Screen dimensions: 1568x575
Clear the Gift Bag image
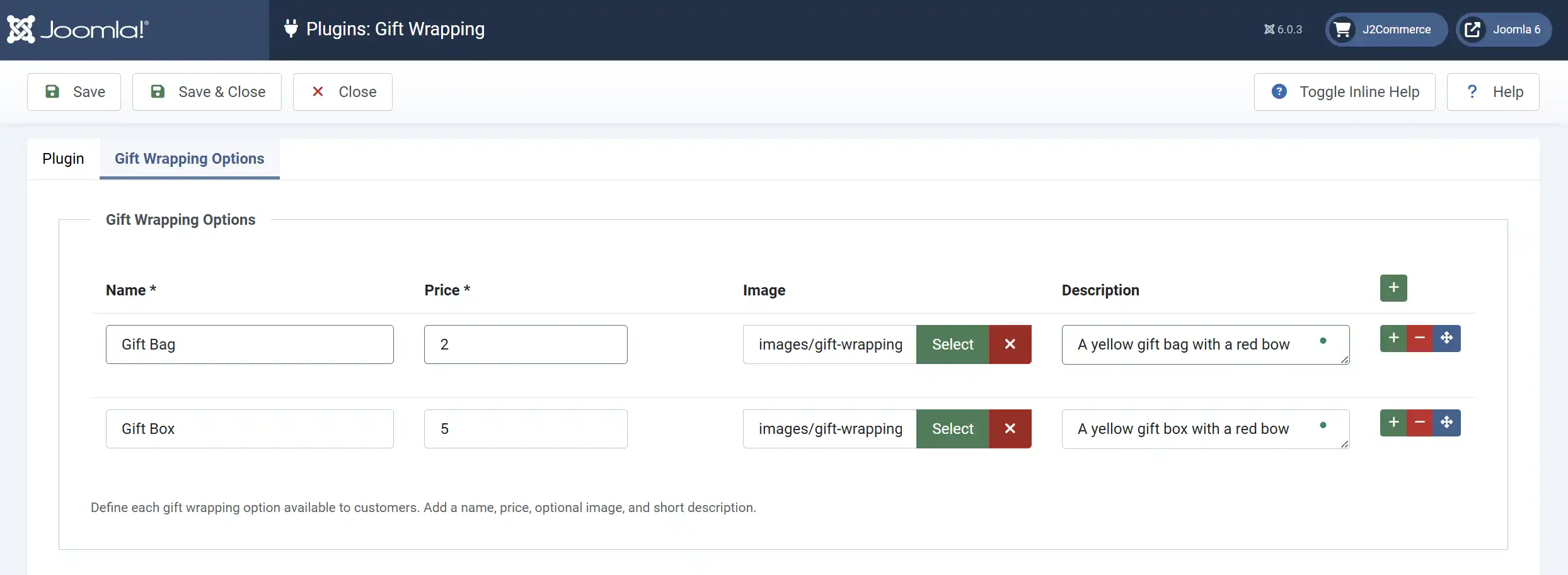coord(1010,344)
